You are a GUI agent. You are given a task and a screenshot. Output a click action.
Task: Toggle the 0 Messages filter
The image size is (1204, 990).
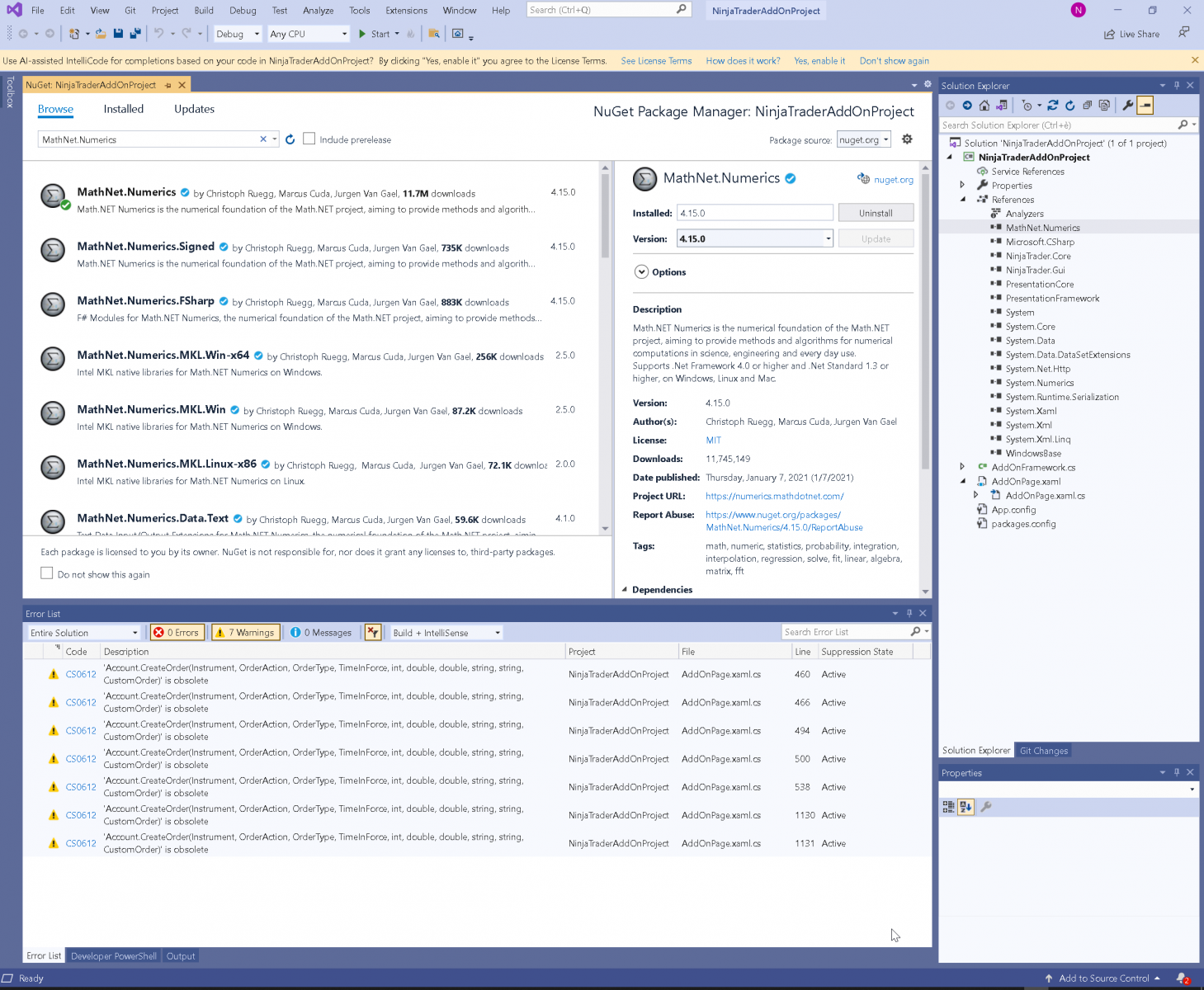321,633
